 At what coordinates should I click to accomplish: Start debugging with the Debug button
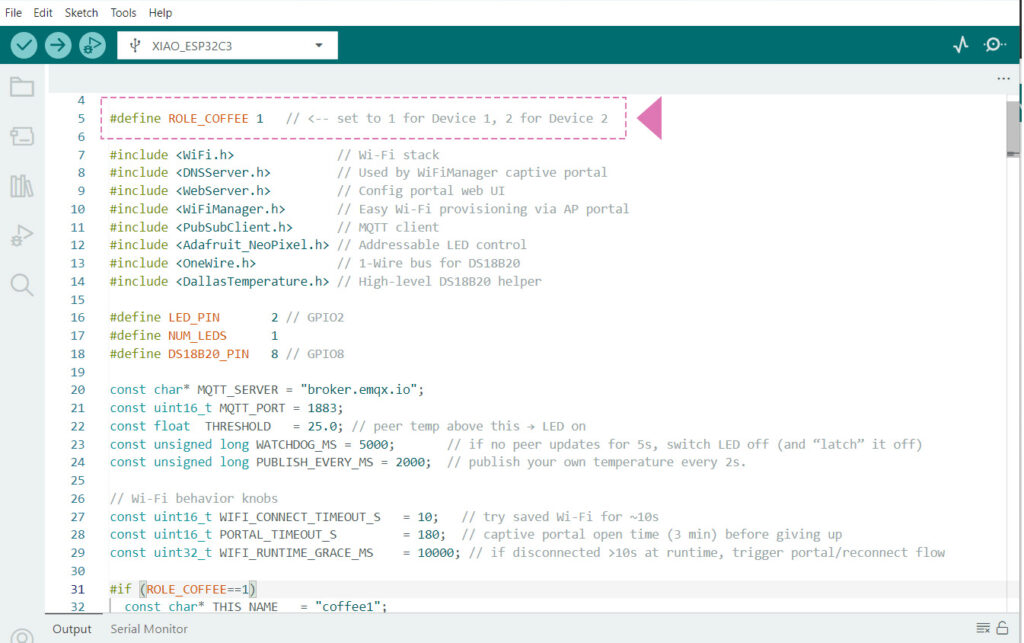(x=92, y=45)
